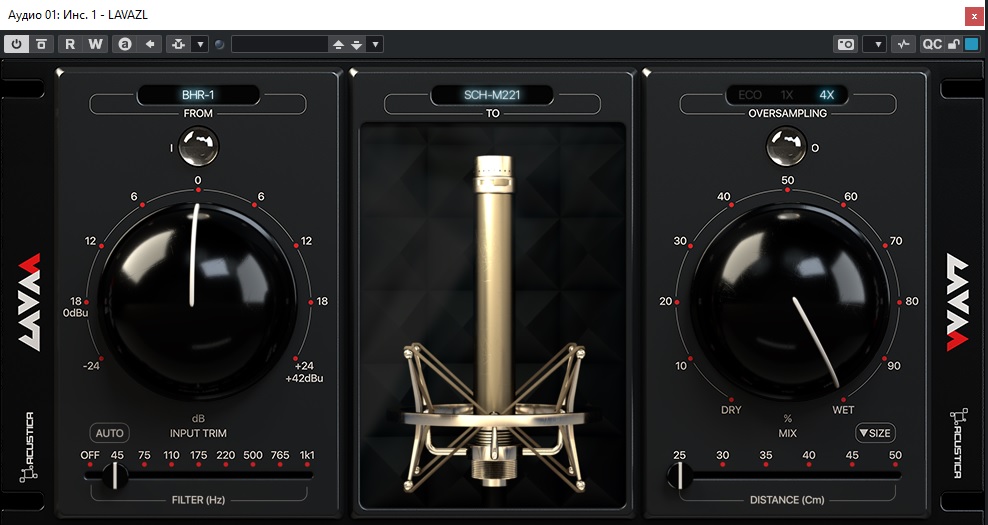Screen dimensions: 988x525
Task: Click the MIX percentage knob
Action: point(788,301)
